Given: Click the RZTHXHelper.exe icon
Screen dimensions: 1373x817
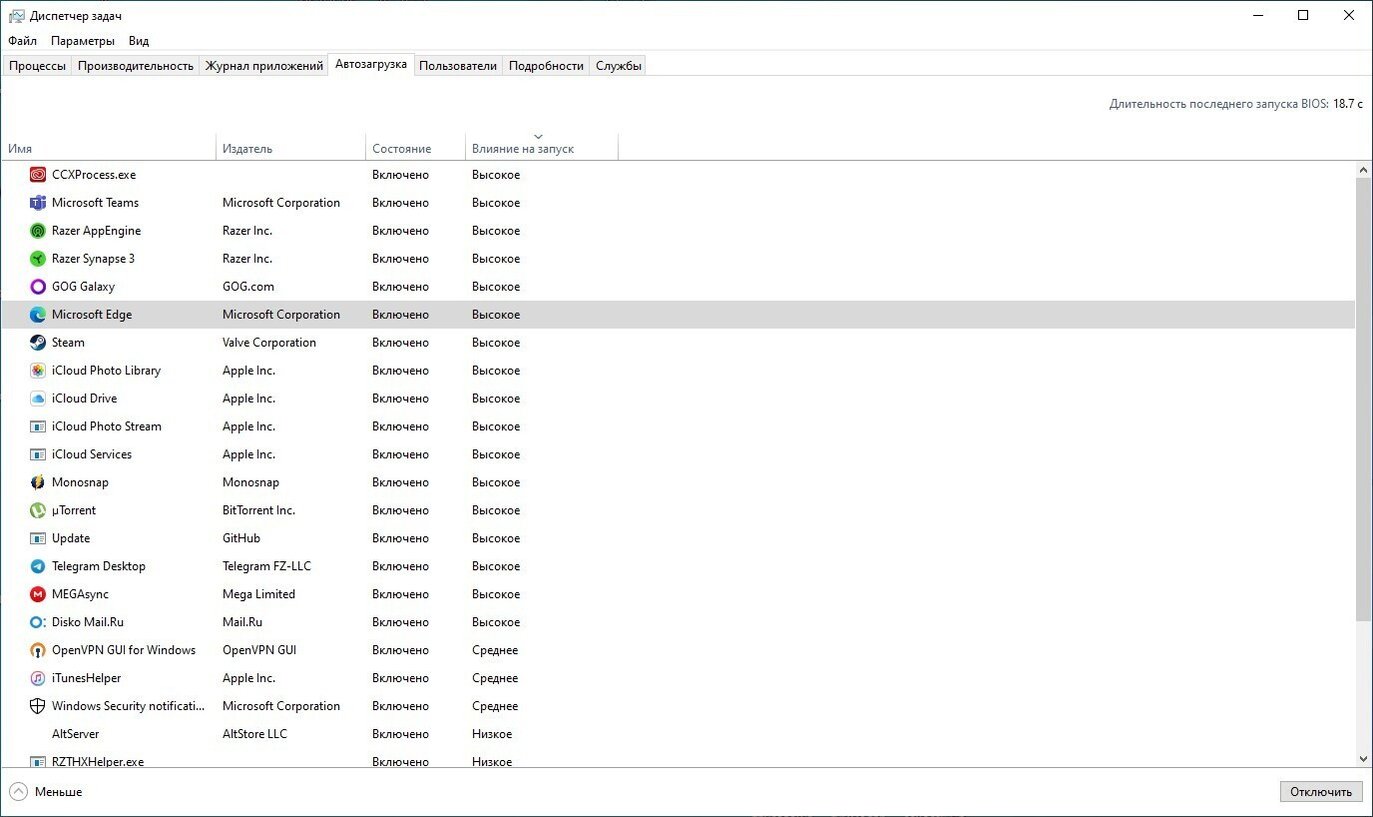Looking at the screenshot, I should click(x=38, y=761).
